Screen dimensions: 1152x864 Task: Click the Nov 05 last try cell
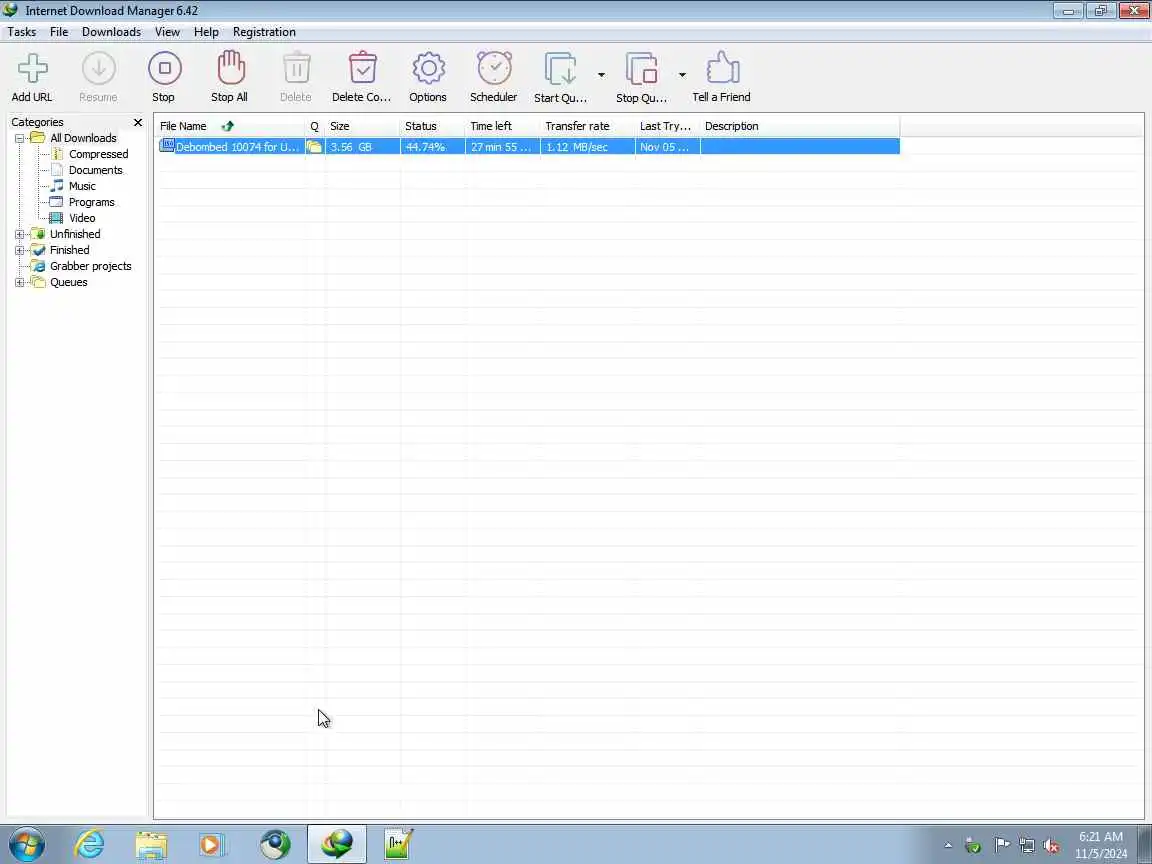click(x=668, y=147)
